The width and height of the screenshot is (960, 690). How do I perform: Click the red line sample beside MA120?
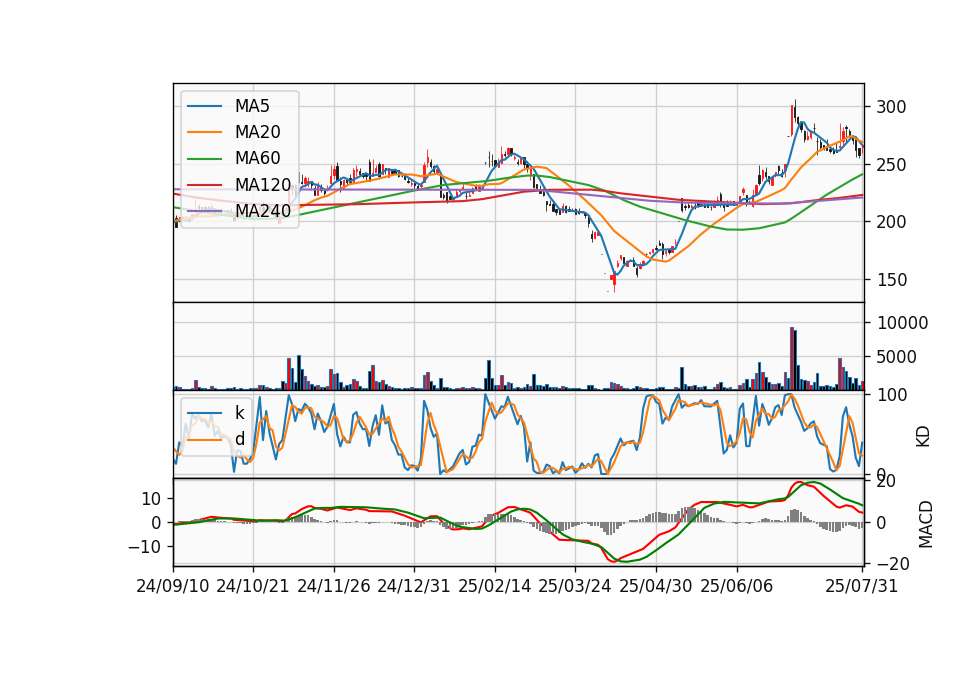point(204,185)
